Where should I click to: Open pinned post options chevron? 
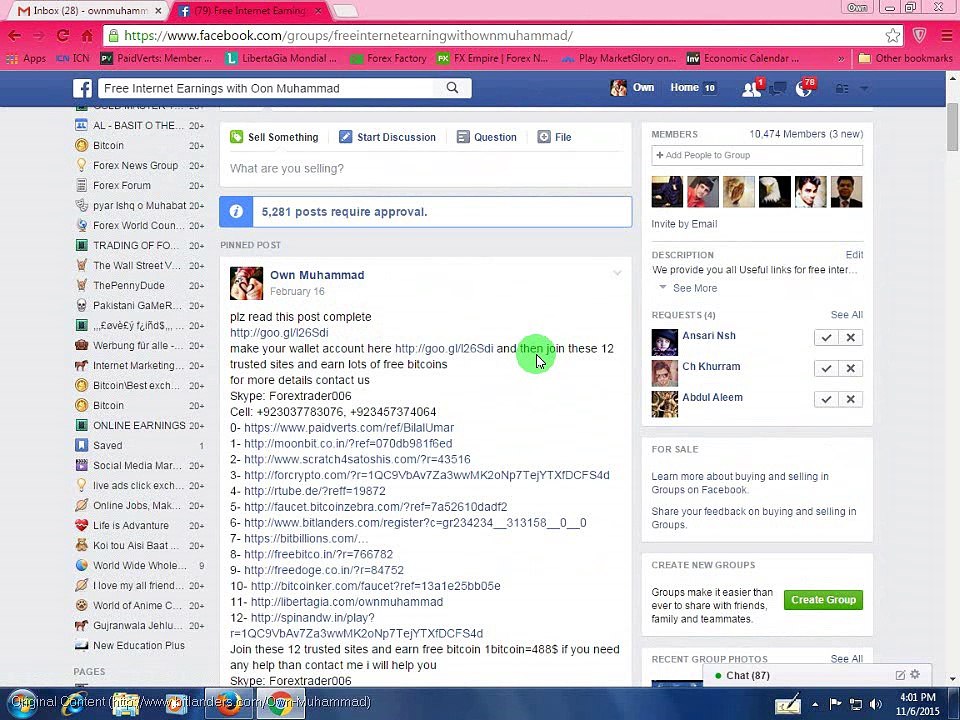coord(617,273)
